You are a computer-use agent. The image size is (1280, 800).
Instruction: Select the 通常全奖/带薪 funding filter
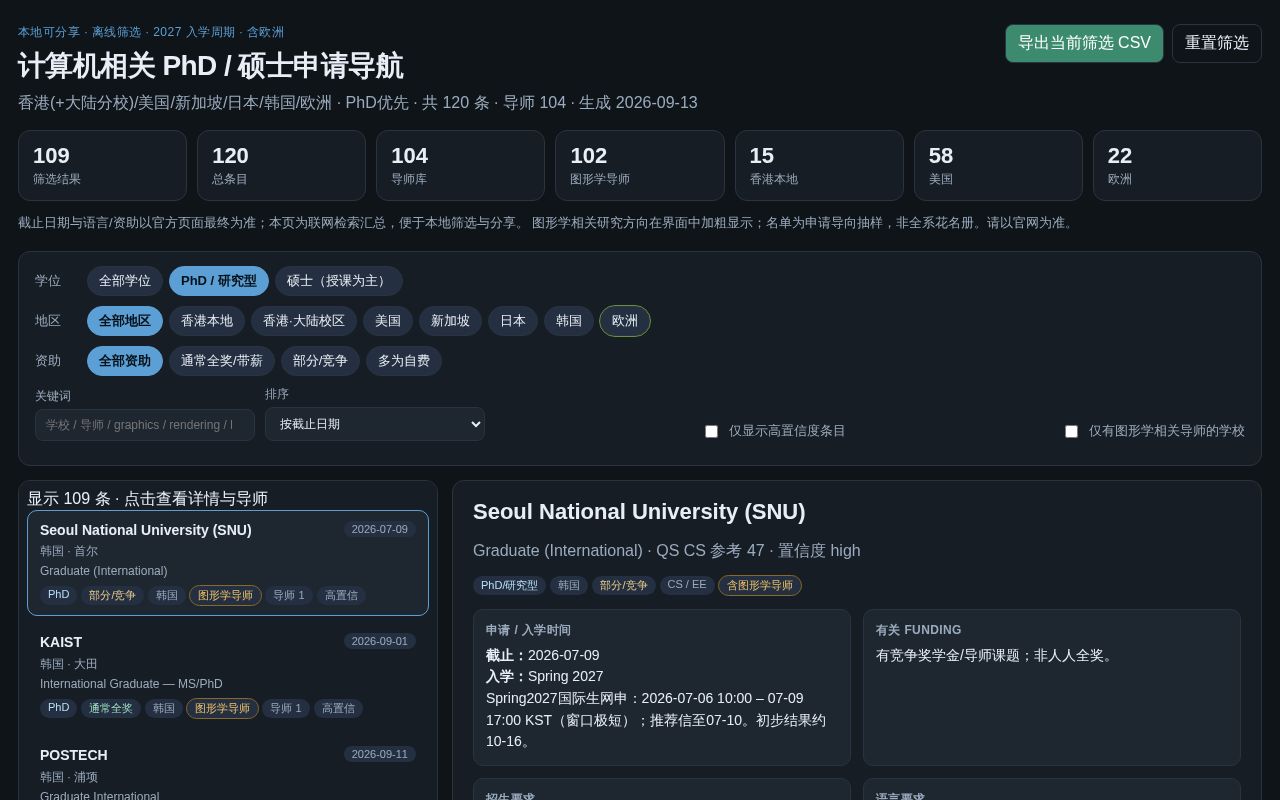coord(222,361)
